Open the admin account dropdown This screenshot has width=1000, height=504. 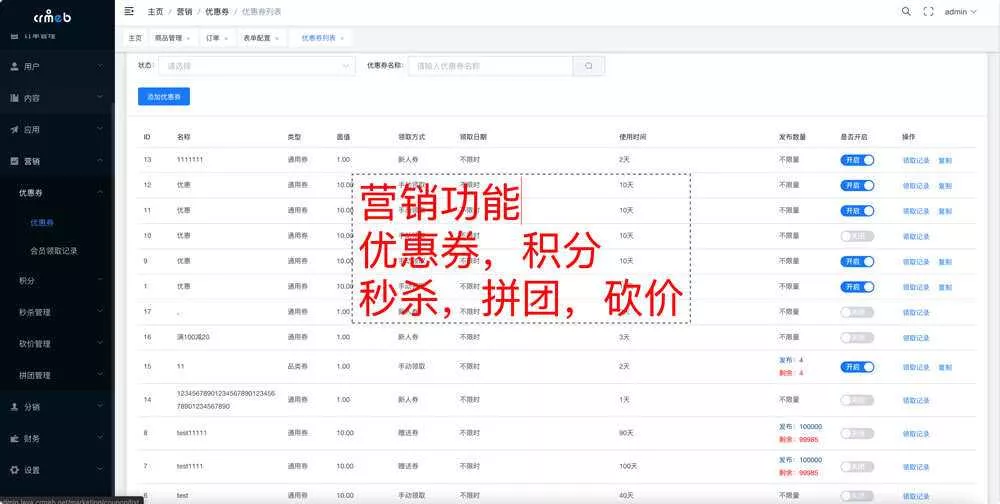pyautogui.click(x=960, y=11)
